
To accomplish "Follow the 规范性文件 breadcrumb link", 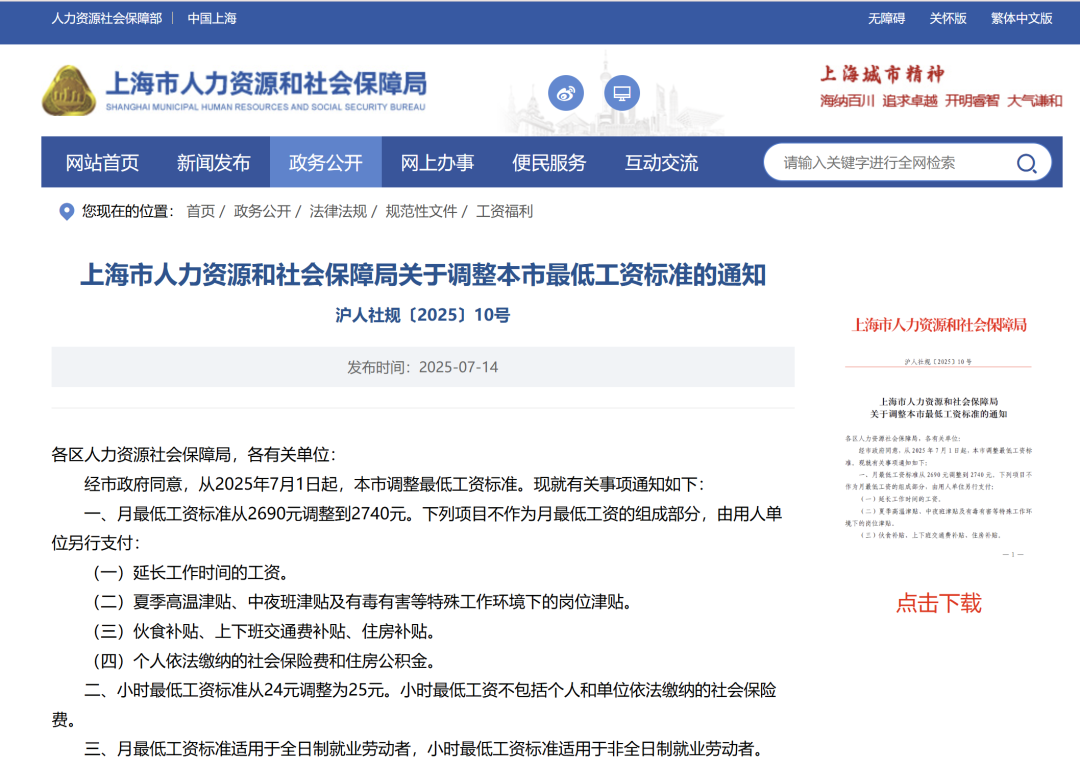I will [x=421, y=211].
